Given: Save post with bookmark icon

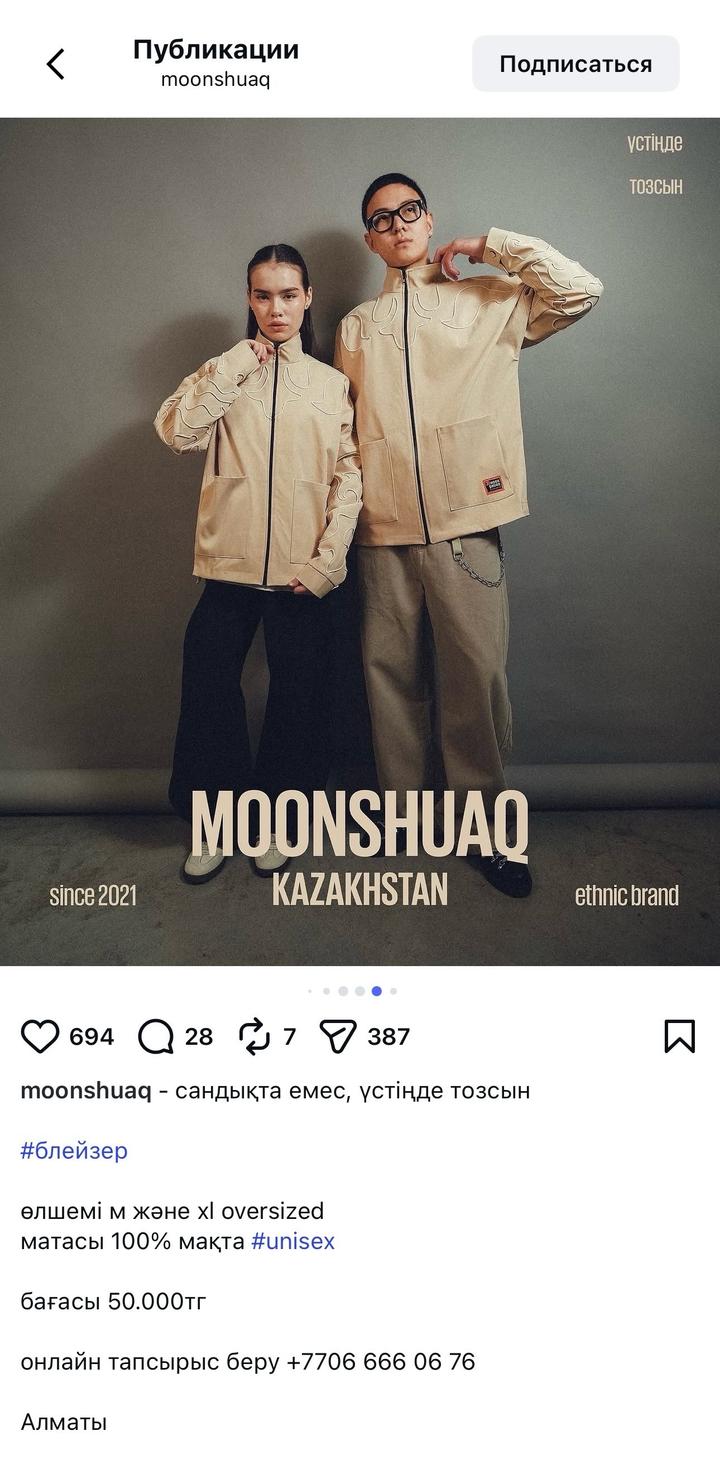Looking at the screenshot, I should (680, 1036).
